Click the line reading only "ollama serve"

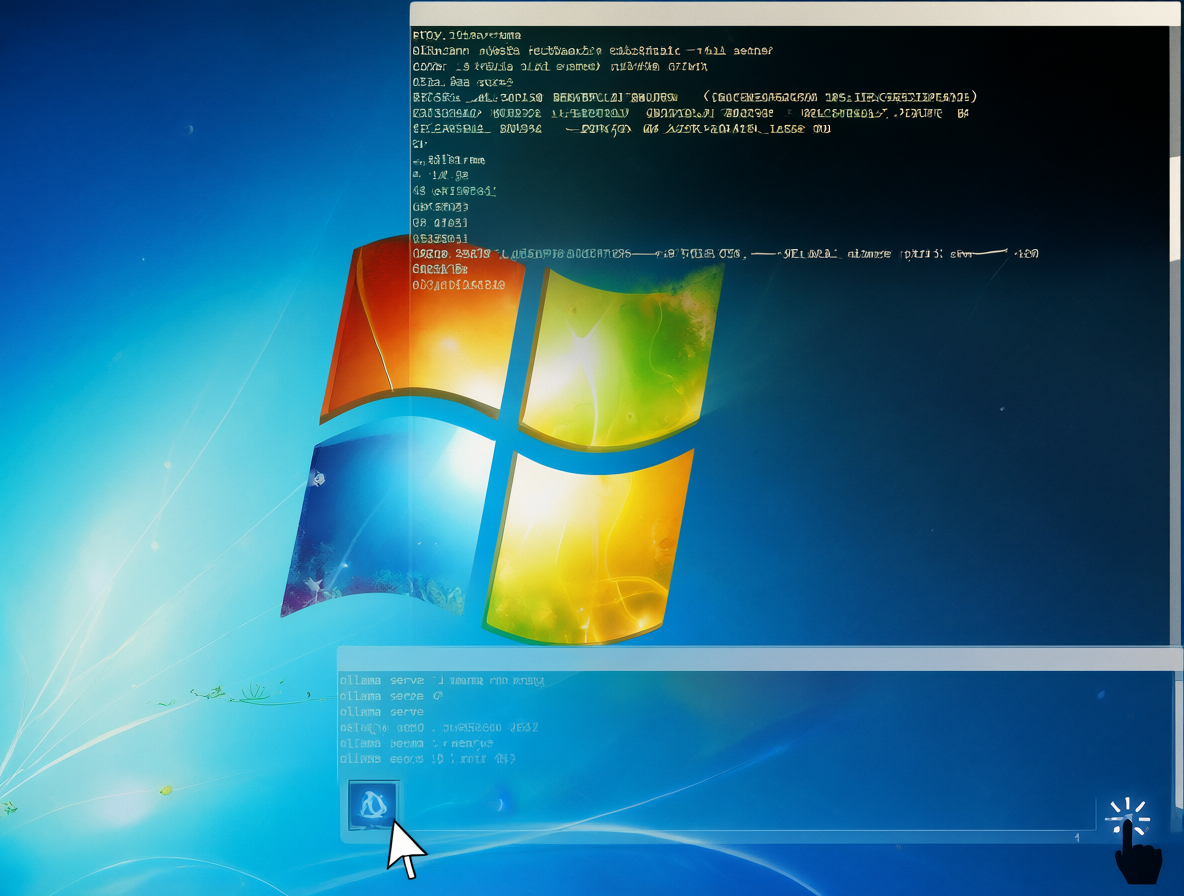click(x=381, y=712)
